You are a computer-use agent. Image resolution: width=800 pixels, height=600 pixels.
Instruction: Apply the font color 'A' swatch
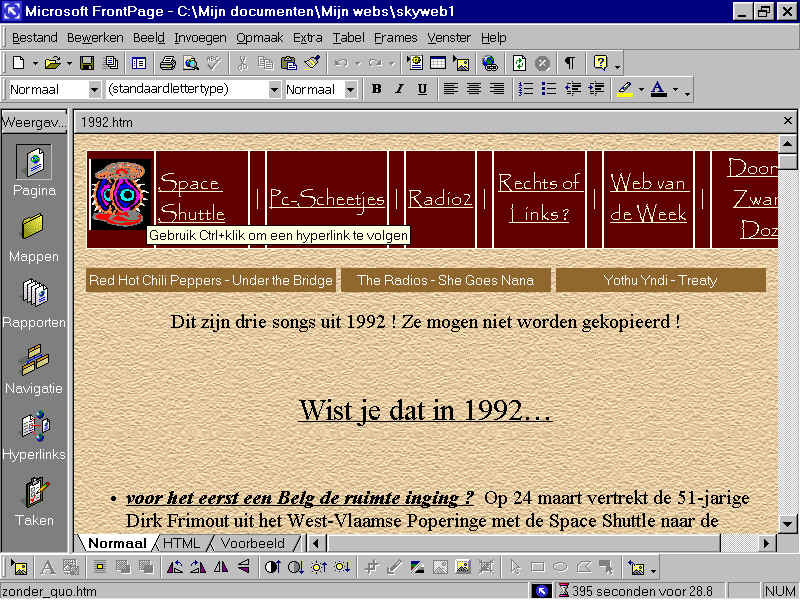(659, 89)
